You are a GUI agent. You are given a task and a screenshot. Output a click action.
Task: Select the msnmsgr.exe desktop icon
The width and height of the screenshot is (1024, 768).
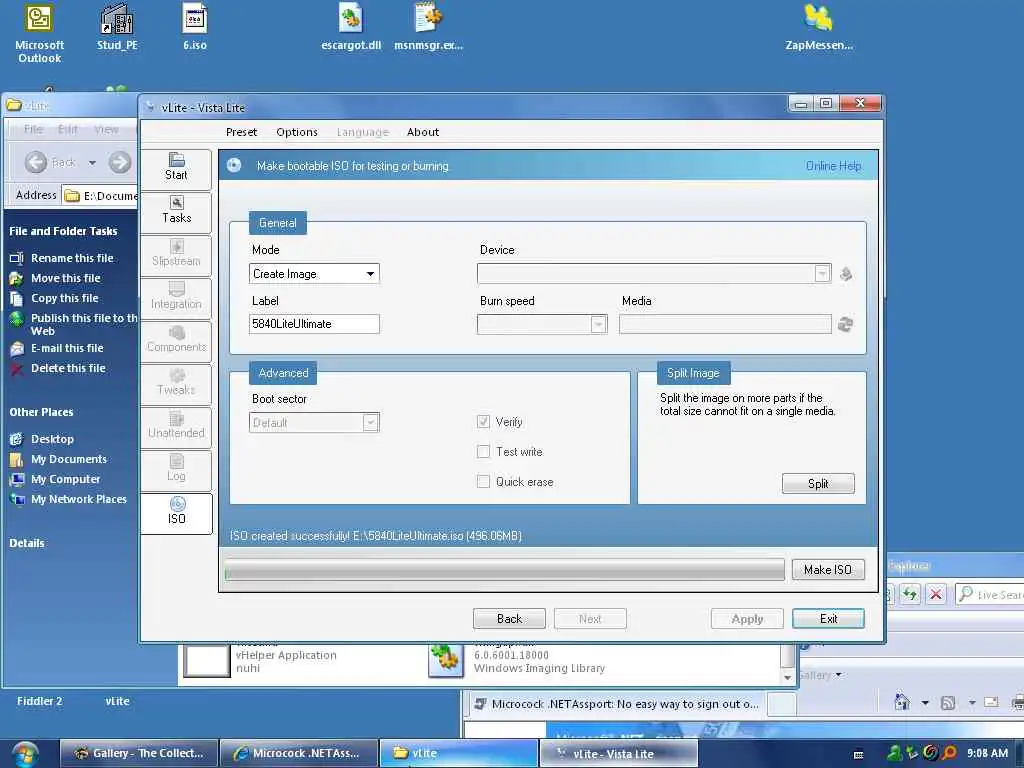pos(428,27)
